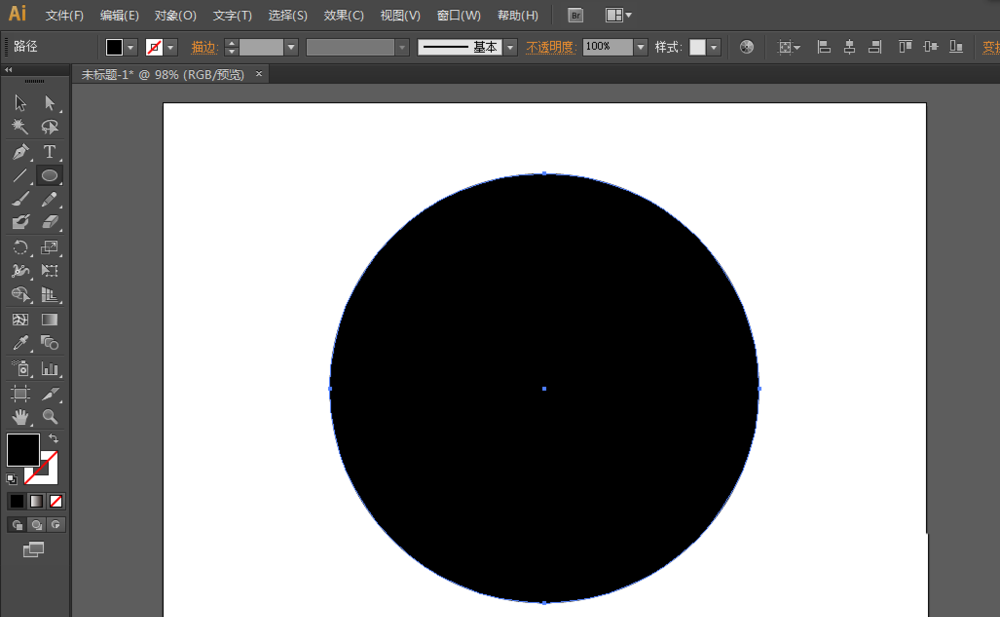The image size is (1000, 617).
Task: Switch to the Hand tool
Action: [20, 417]
